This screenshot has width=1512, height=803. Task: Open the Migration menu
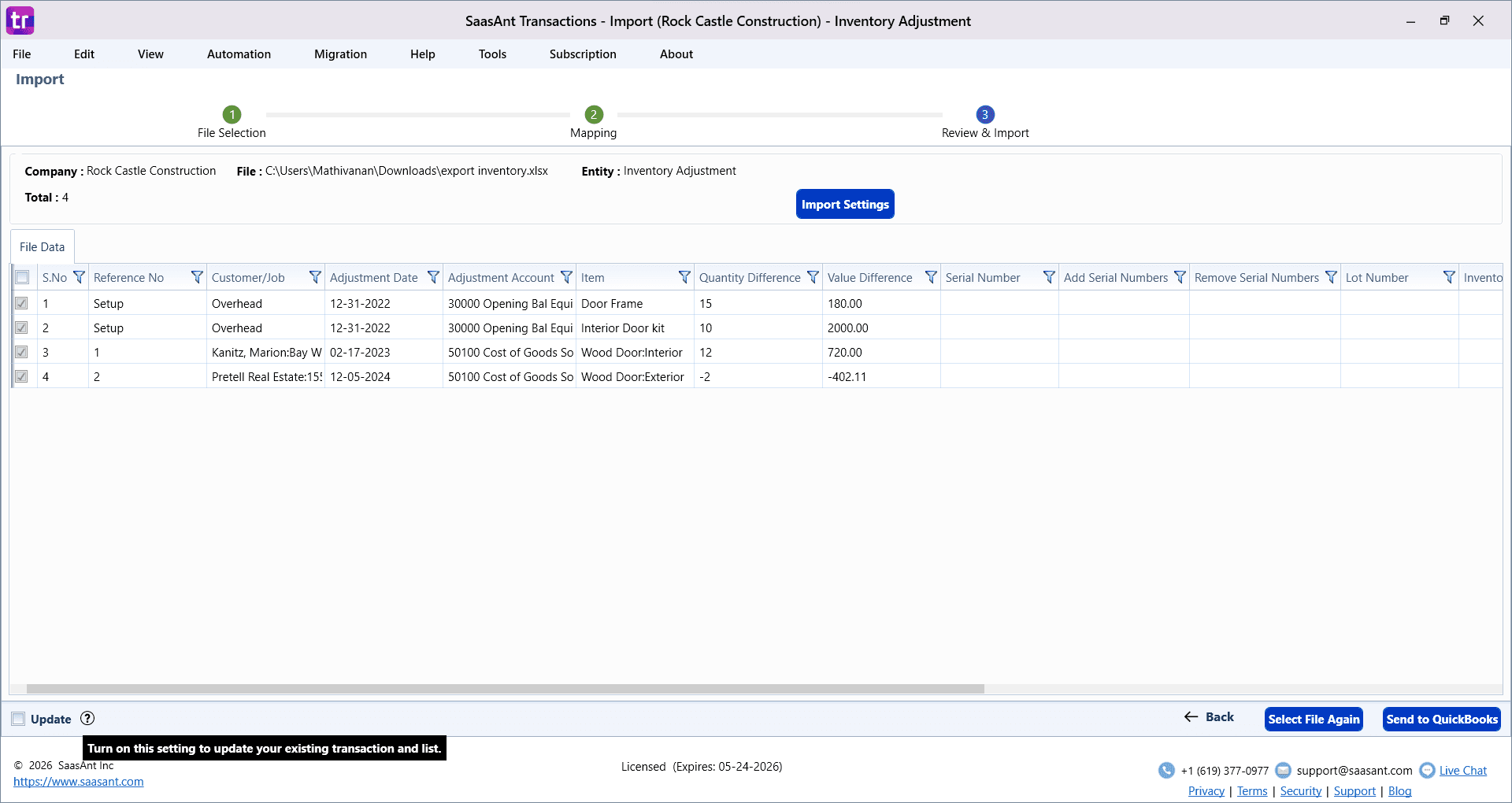click(340, 54)
